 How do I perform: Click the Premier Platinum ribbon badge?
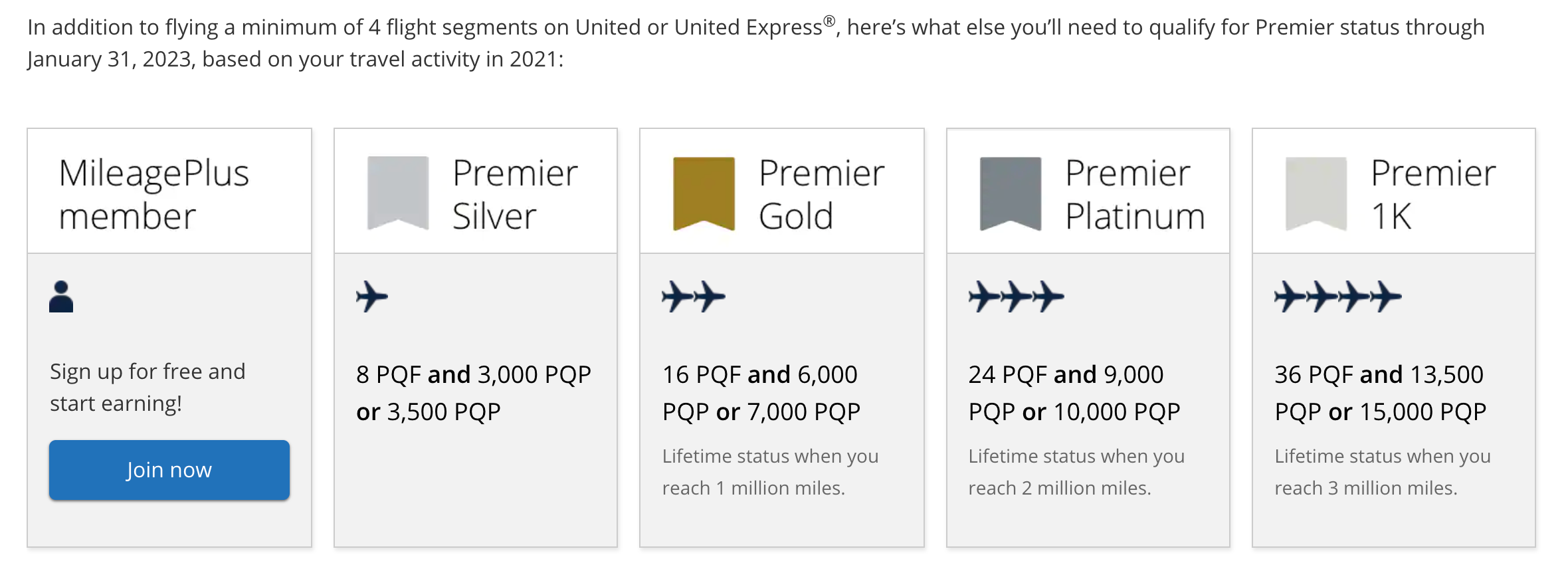click(1010, 193)
